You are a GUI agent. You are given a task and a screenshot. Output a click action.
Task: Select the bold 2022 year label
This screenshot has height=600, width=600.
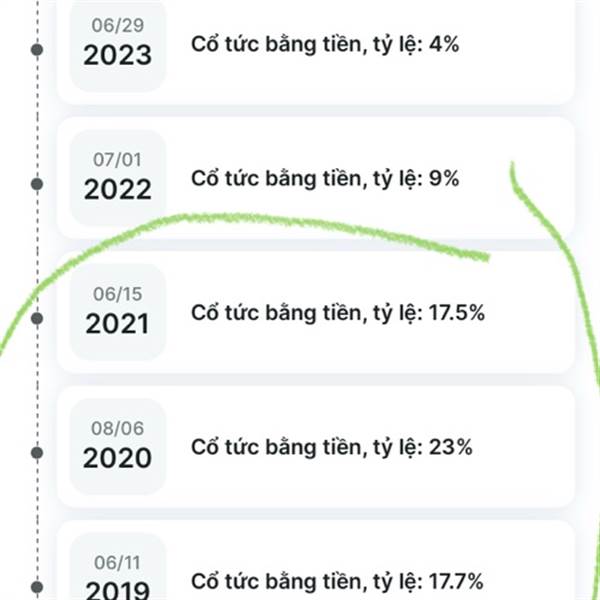pyautogui.click(x=117, y=190)
